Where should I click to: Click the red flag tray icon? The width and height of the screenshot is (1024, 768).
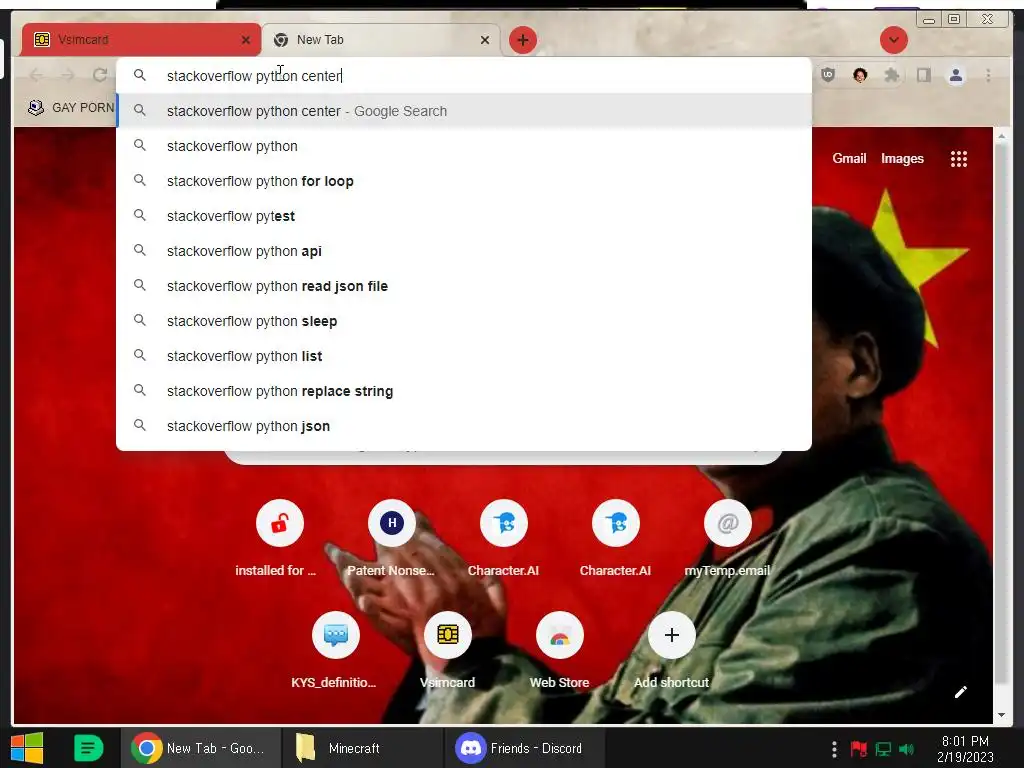pyautogui.click(x=859, y=749)
